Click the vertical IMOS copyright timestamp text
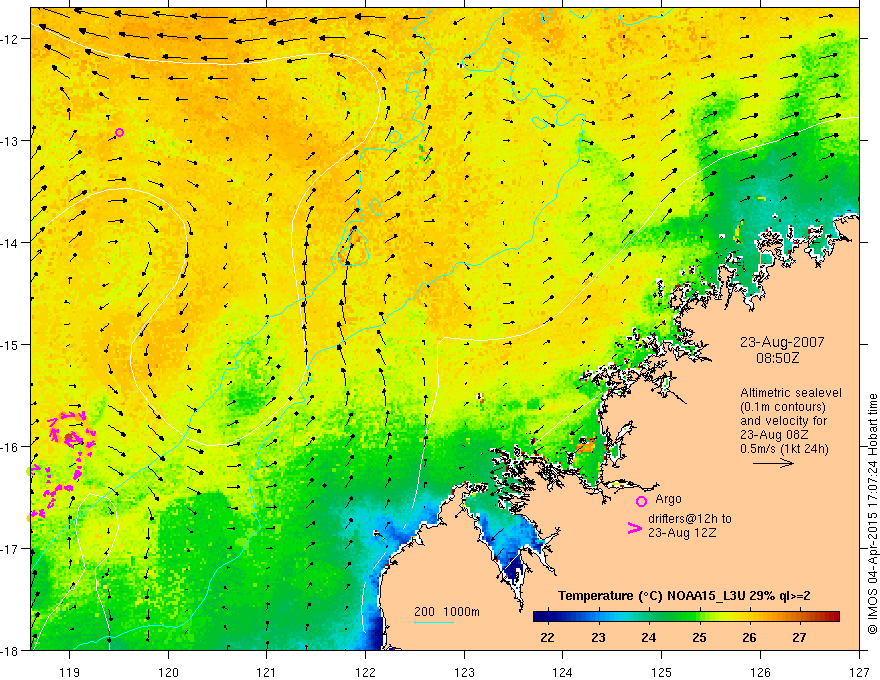Image resolution: width=880 pixels, height=680 pixels. (x=873, y=514)
